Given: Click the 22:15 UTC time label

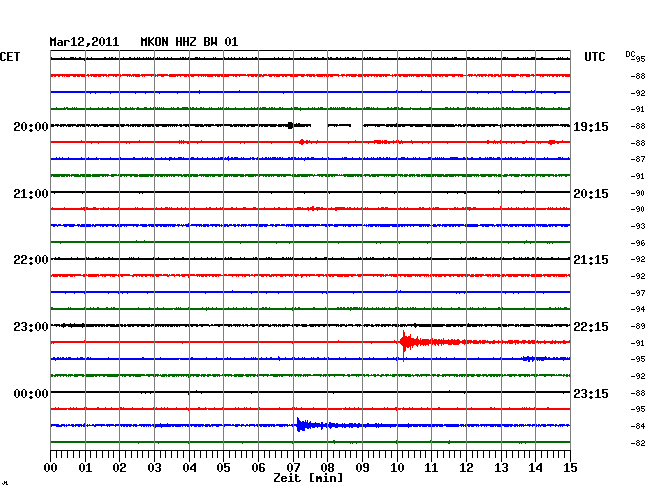Looking at the screenshot, I should pyautogui.click(x=591, y=327).
